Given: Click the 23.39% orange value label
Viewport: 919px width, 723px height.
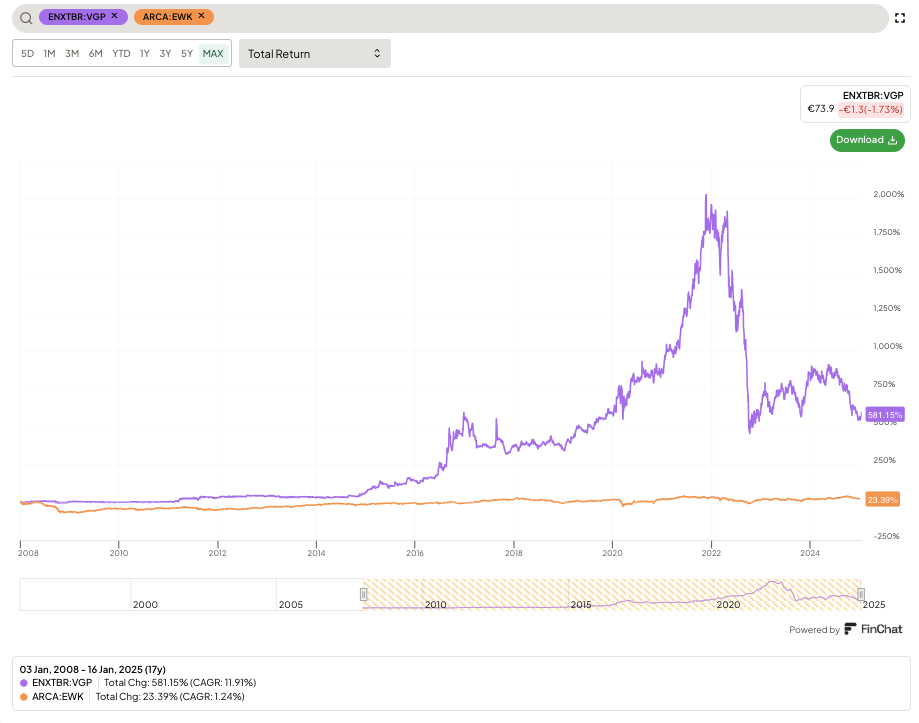Looking at the screenshot, I should (883, 500).
